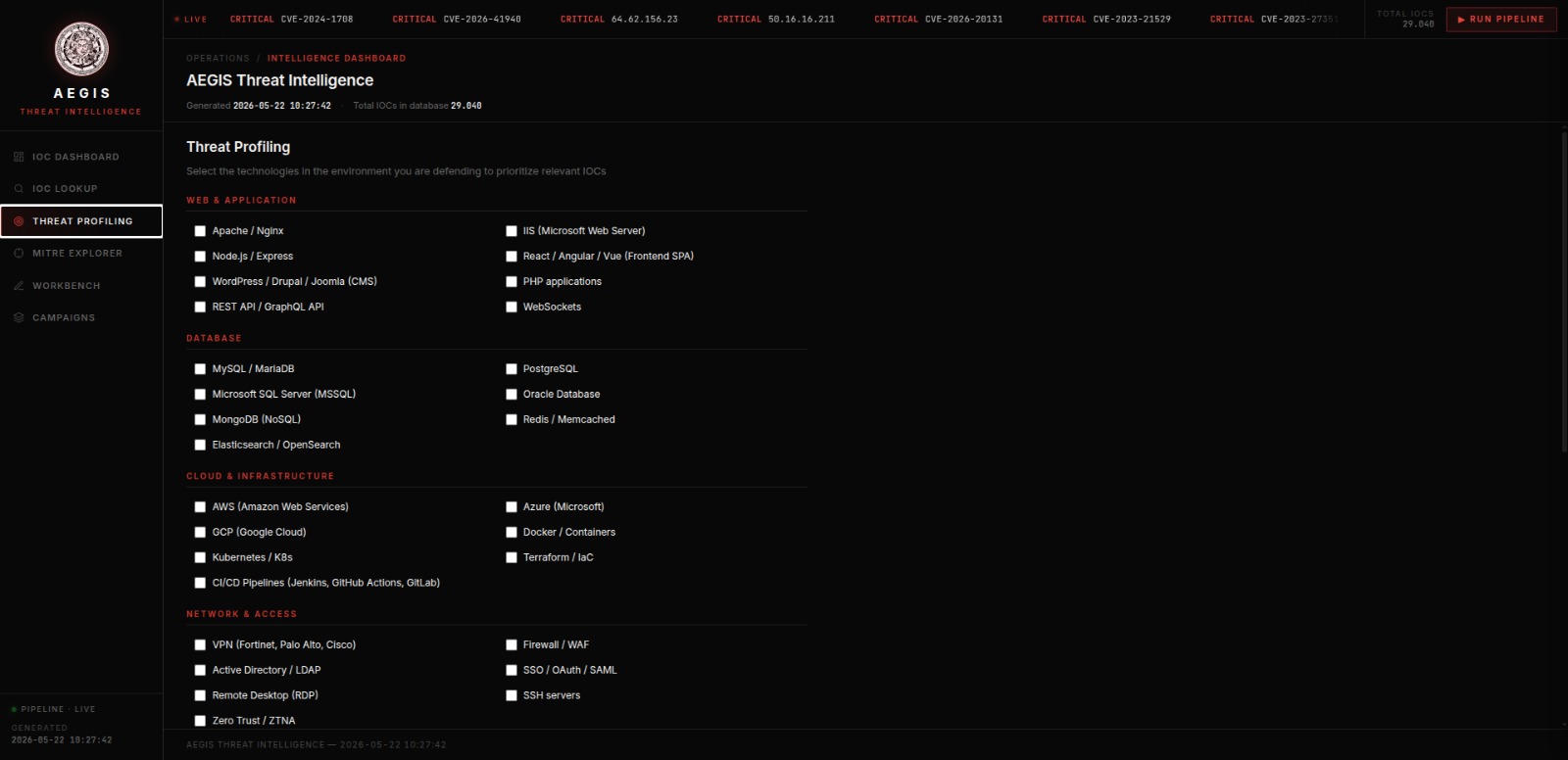Tick REST API / GraphQL API checkbox

pyautogui.click(x=200, y=308)
